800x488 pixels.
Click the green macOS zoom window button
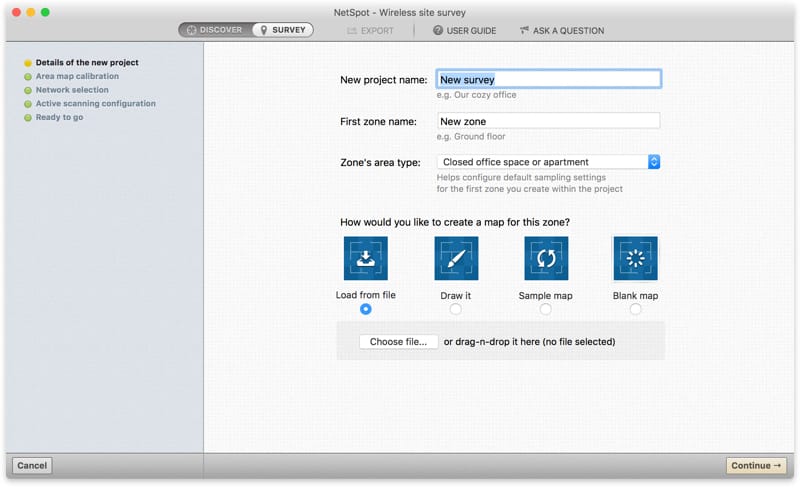tap(45, 12)
